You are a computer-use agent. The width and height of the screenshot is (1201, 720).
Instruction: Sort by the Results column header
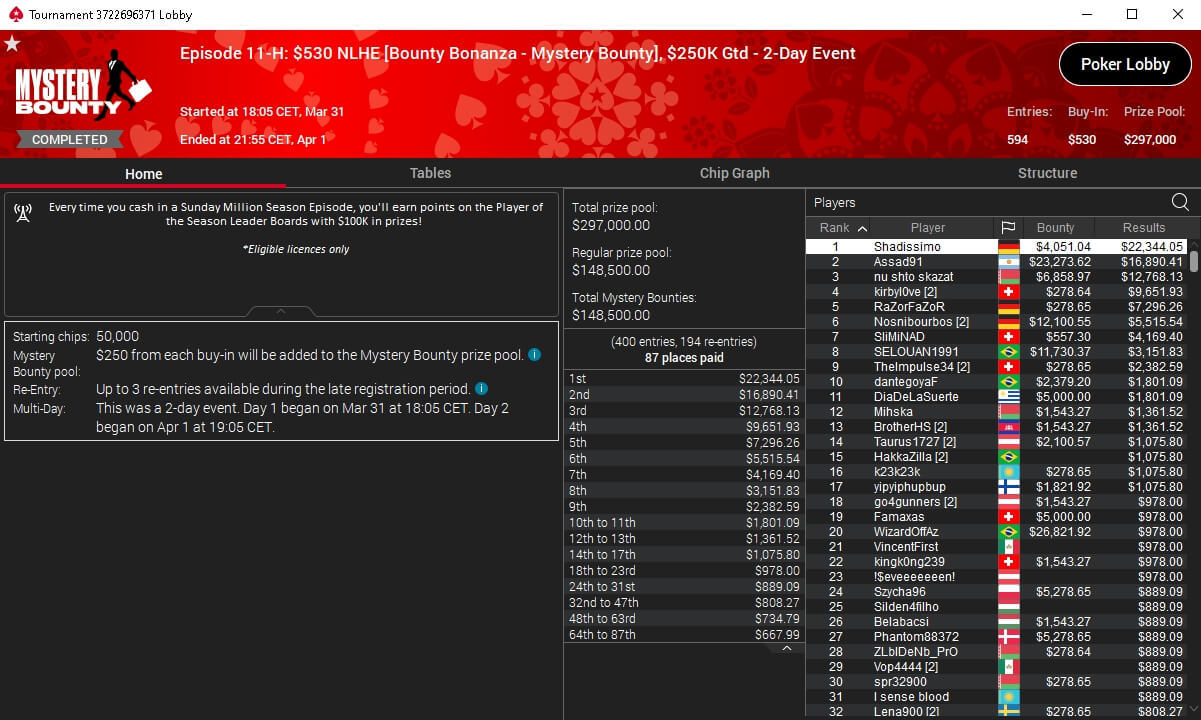tap(1144, 228)
